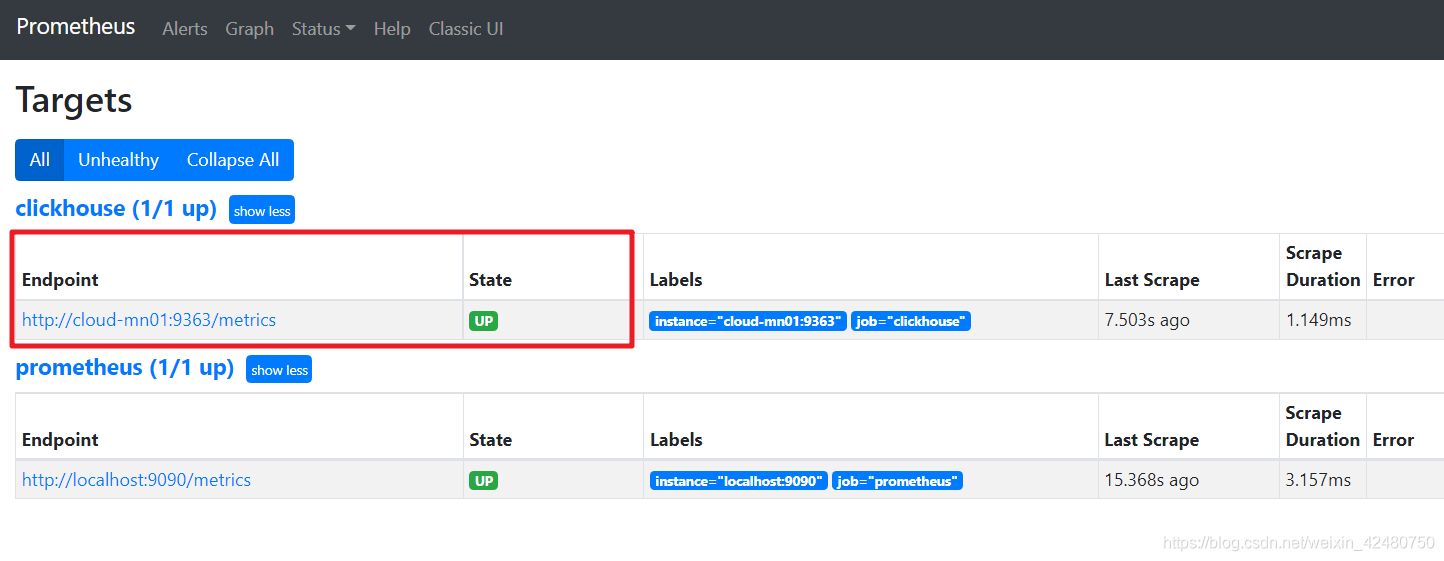Image resolution: width=1444 pixels, height=561 pixels.
Task: Click the UP state badge for localhost:9090
Action: (x=483, y=481)
